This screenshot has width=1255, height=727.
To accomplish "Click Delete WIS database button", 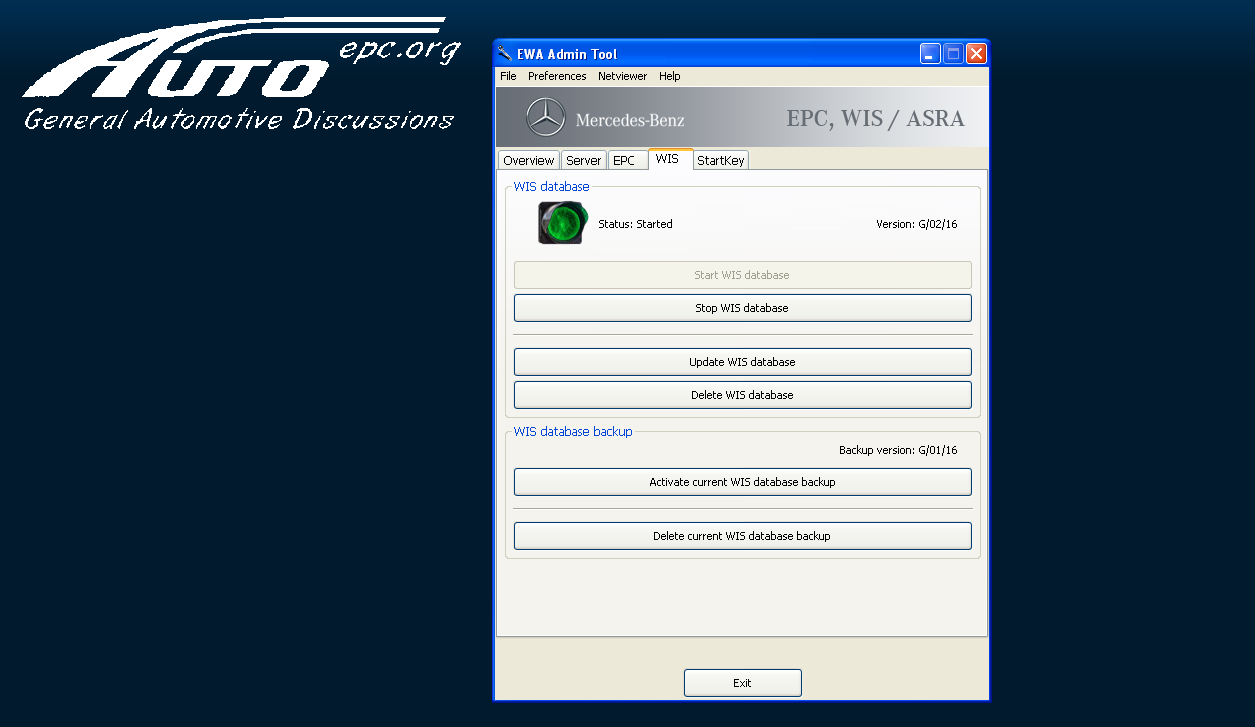I will tap(742, 395).
